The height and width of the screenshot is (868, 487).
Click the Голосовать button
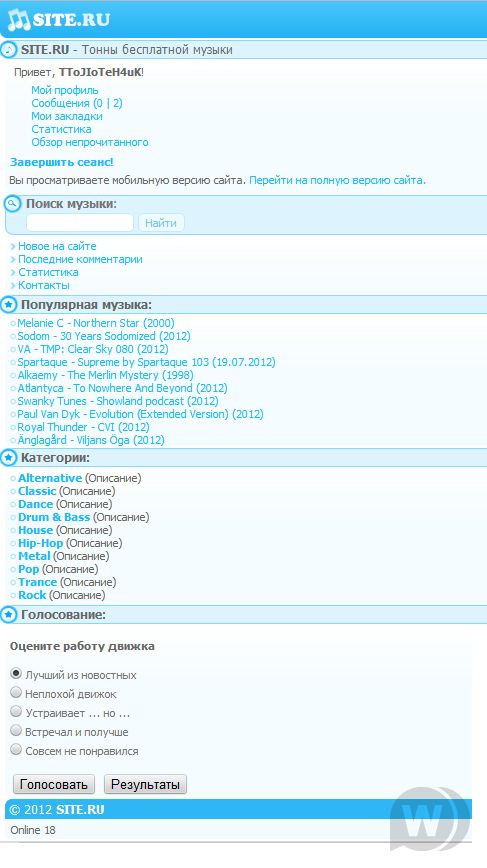click(x=54, y=784)
